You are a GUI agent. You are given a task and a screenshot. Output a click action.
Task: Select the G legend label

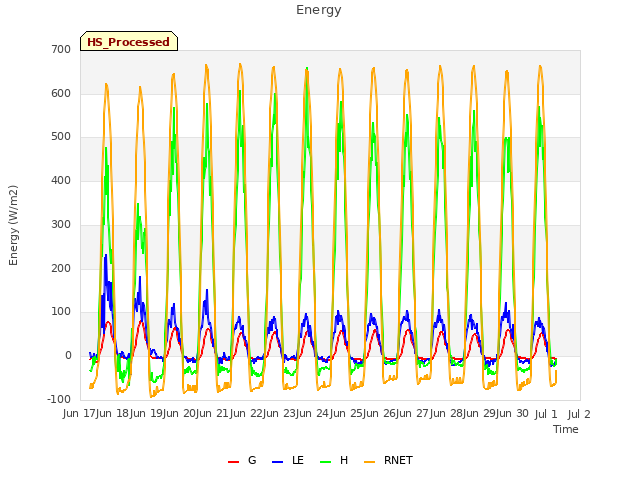(x=252, y=460)
